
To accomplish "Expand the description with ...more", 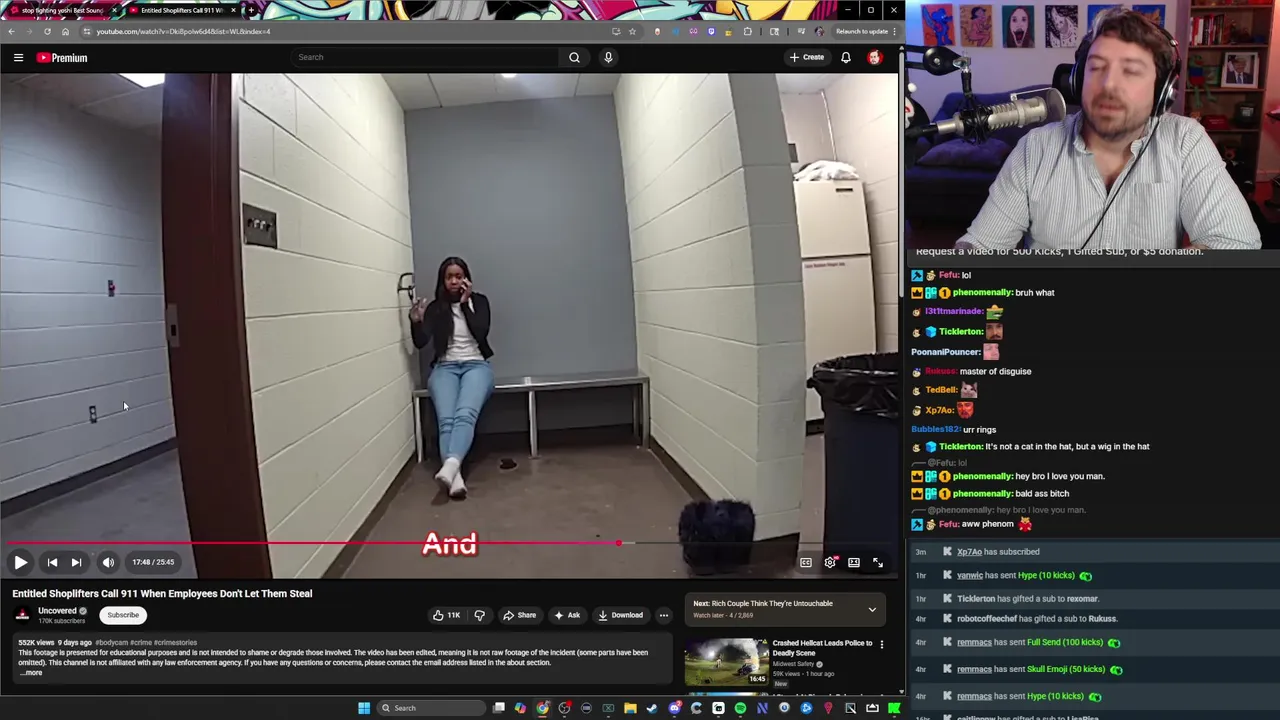I will (x=32, y=673).
